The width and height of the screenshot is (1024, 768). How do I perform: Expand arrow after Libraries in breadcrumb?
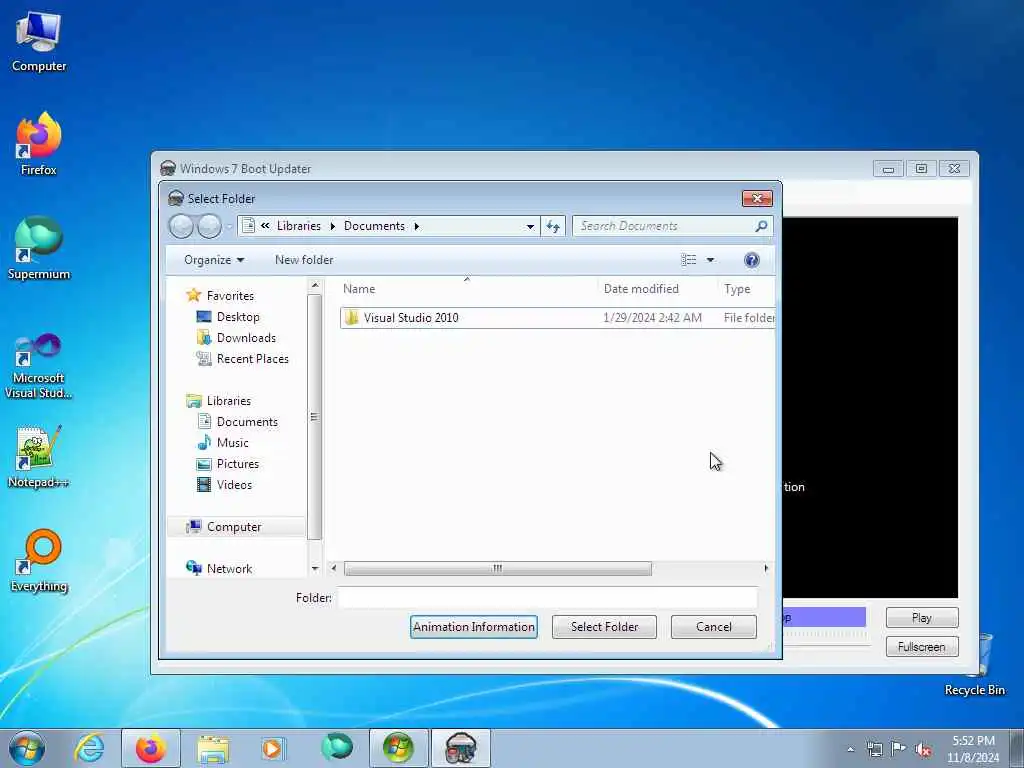pyautogui.click(x=332, y=226)
